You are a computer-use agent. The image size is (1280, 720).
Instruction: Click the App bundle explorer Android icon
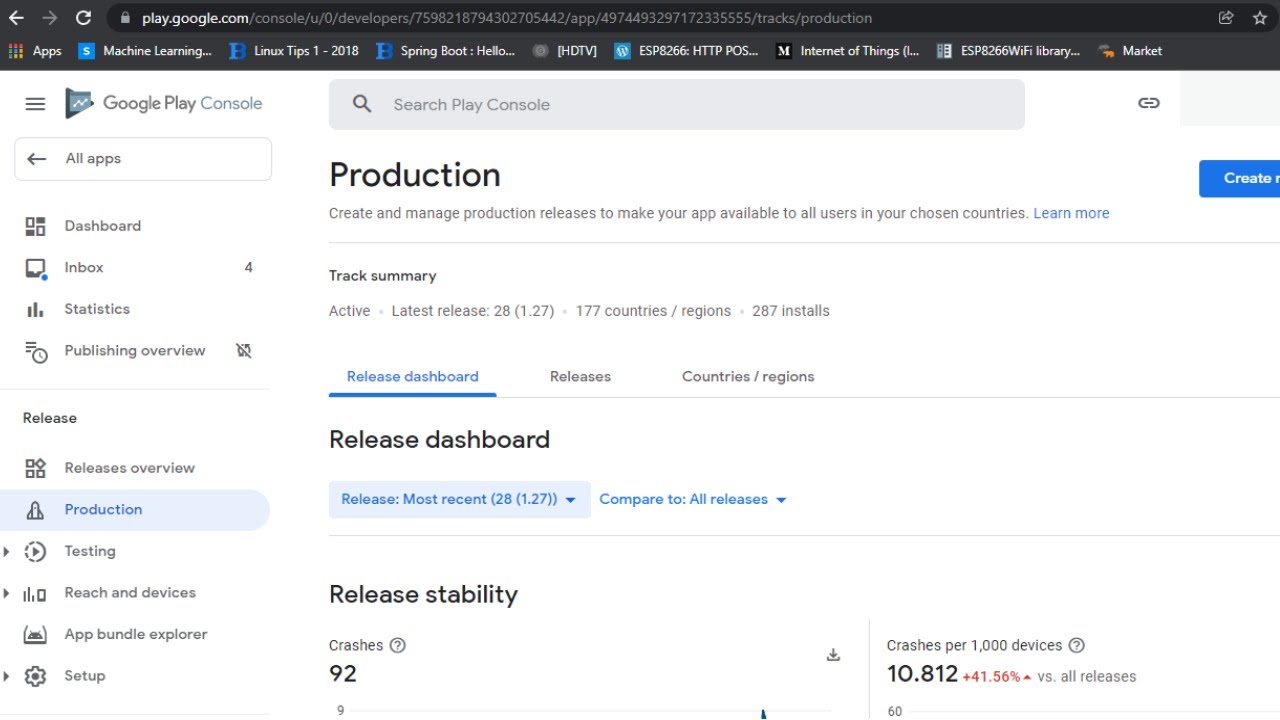[35, 635]
